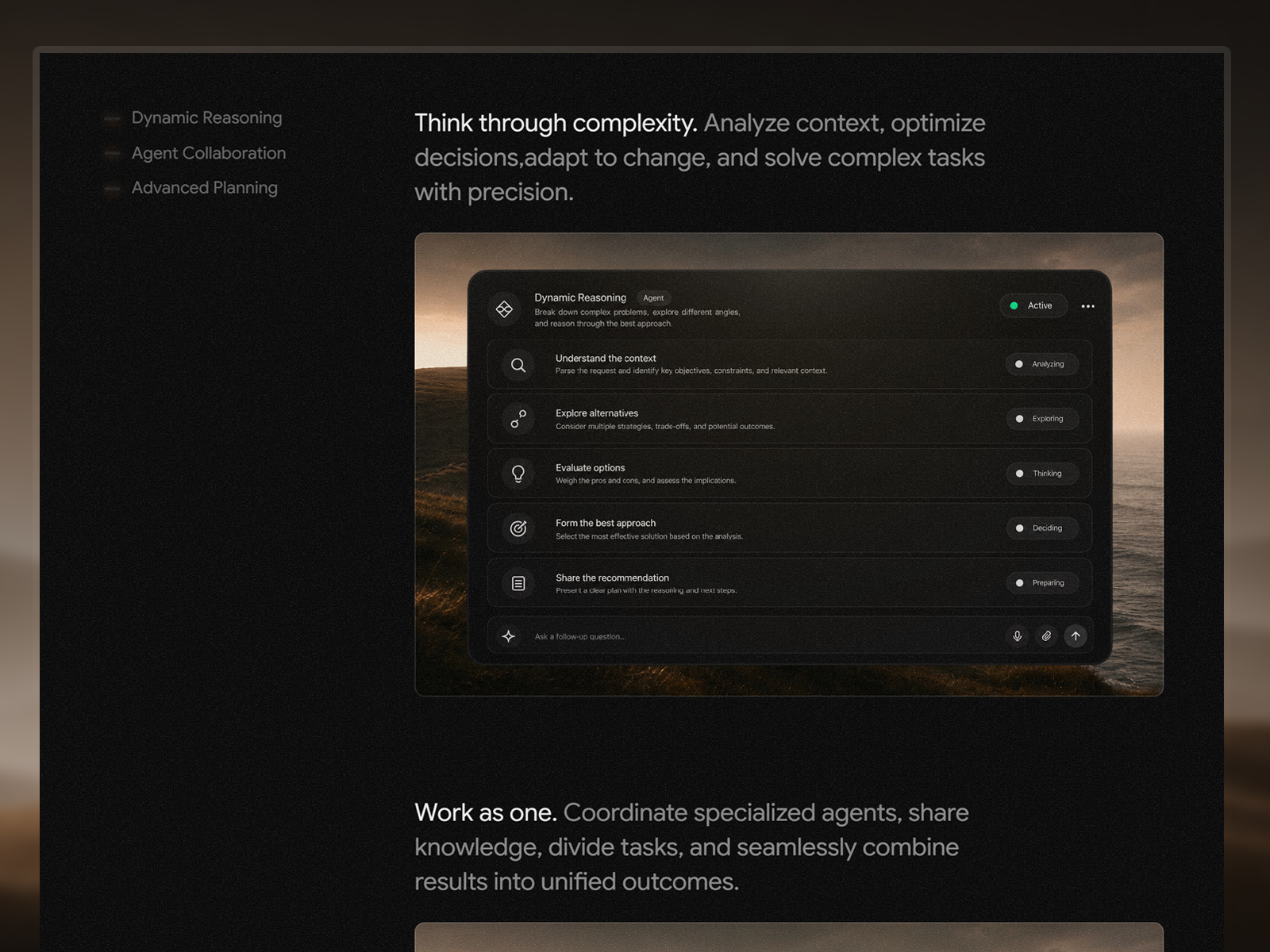Click the magnifier icon for Understand the context
The width and height of the screenshot is (1270, 952).
coord(518,365)
